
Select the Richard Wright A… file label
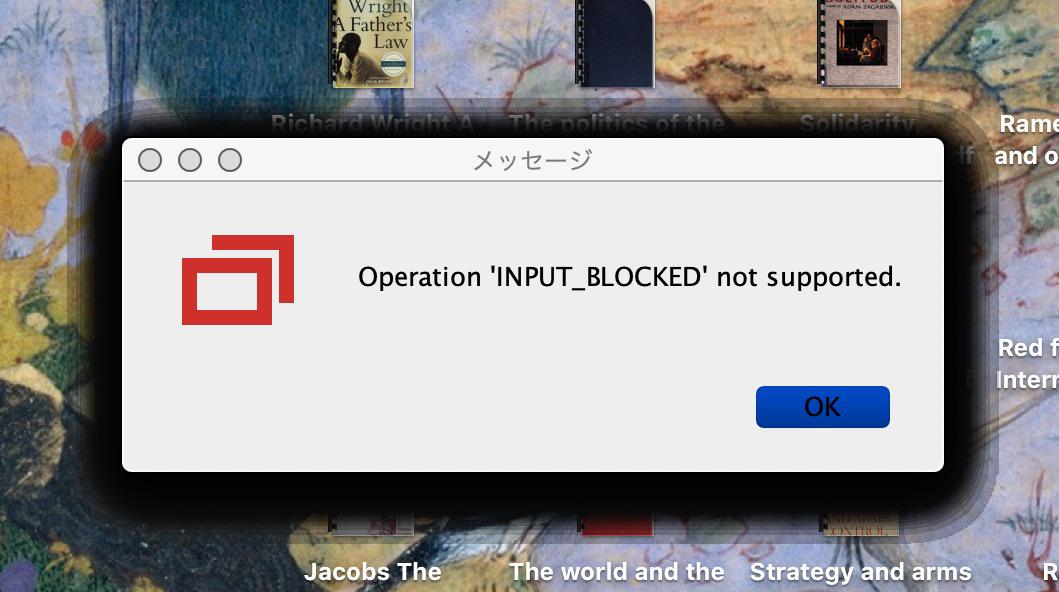[x=372, y=124]
